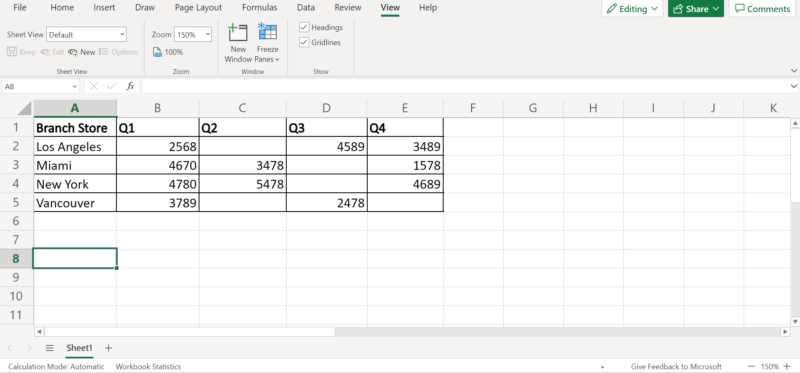Image resolution: width=800 pixels, height=373 pixels.
Task: Select column F header
Action: (473, 108)
